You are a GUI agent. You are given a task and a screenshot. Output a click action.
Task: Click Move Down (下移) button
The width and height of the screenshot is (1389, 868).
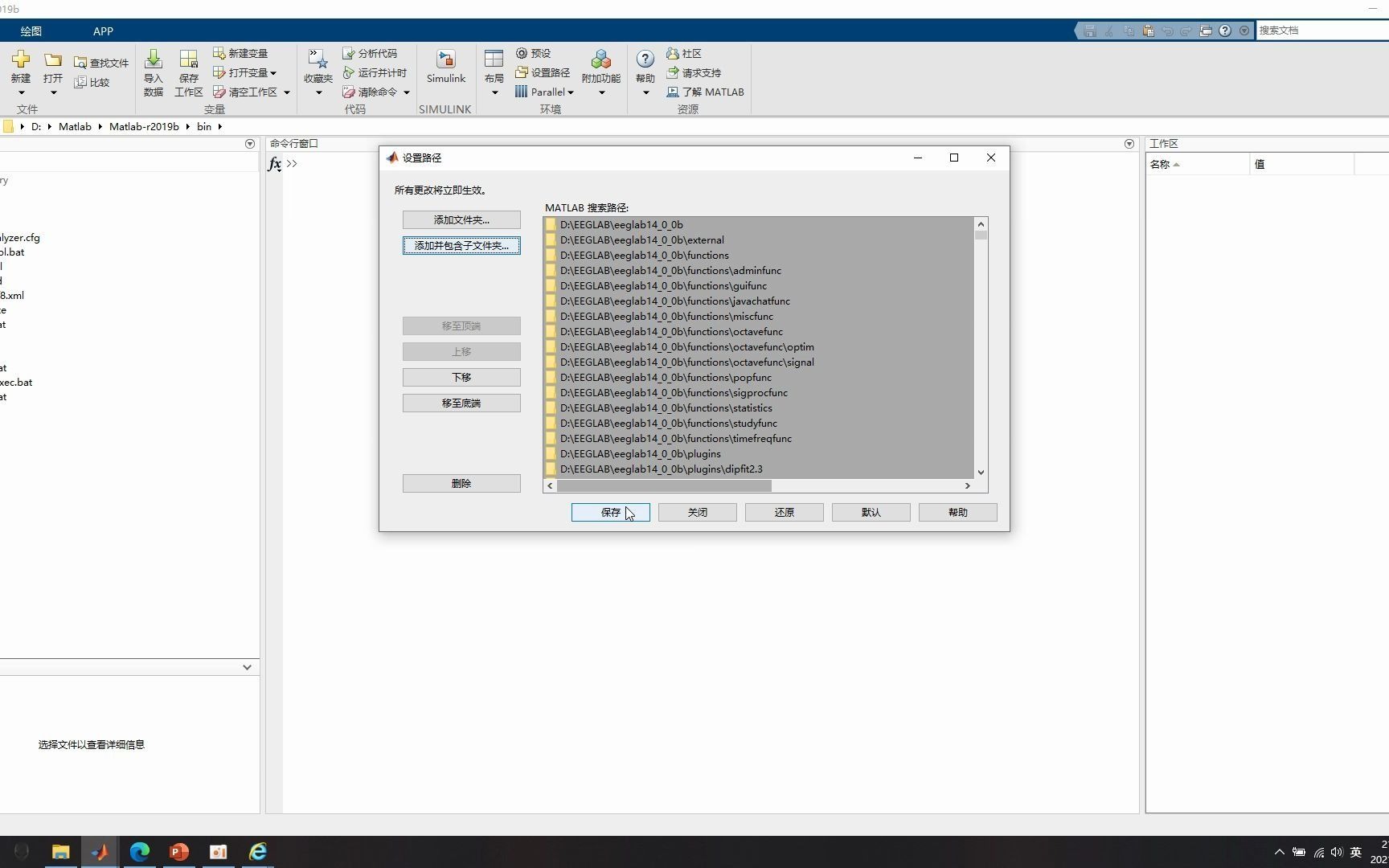(x=461, y=378)
